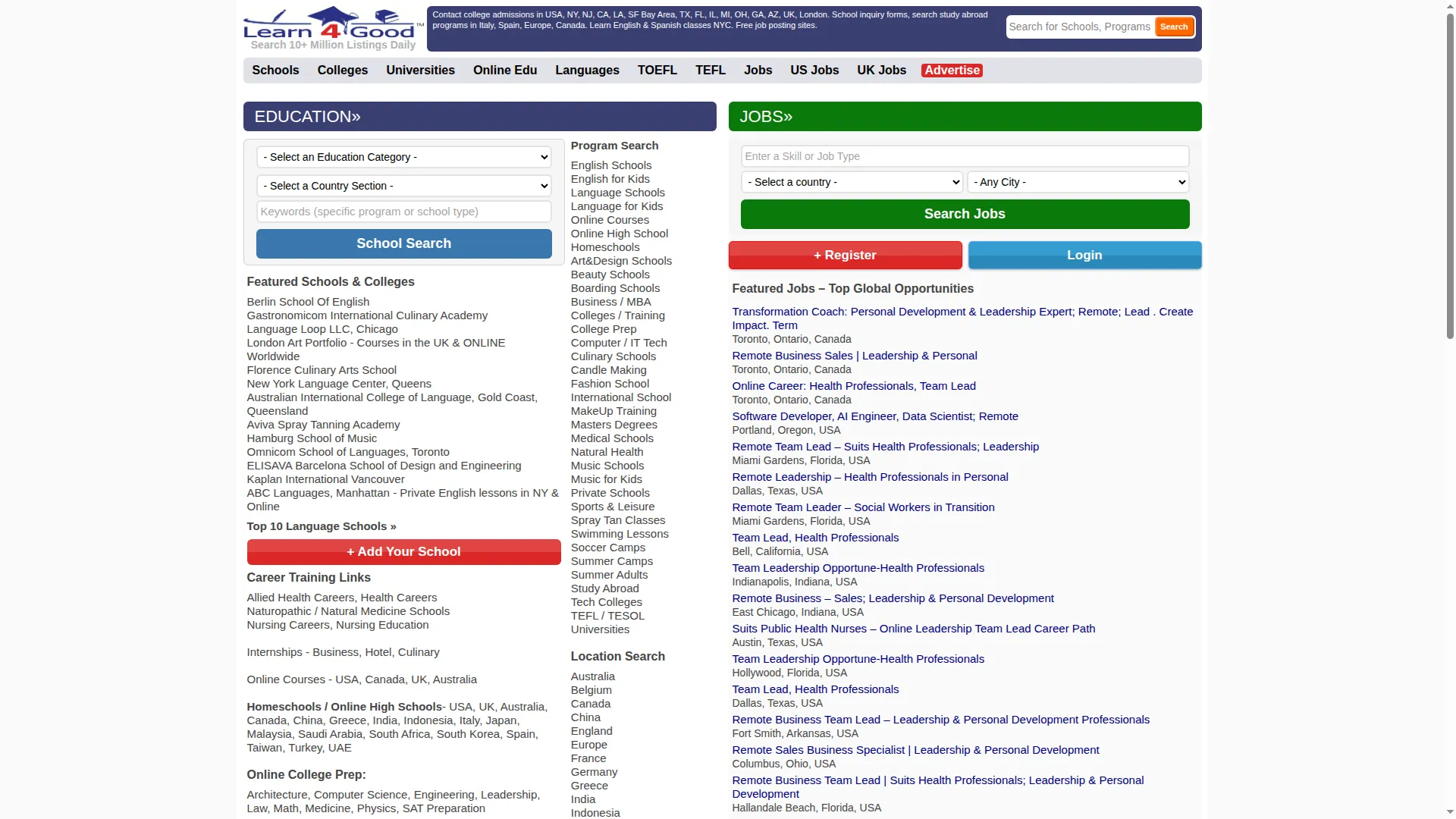Open Suits Public Health Nurses job link
Viewport: 1456px width, 819px height.
914,629
